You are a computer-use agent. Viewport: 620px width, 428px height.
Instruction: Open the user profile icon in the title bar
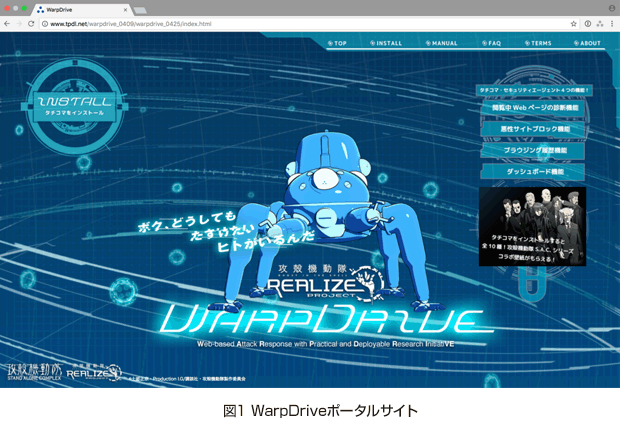coord(612,8)
